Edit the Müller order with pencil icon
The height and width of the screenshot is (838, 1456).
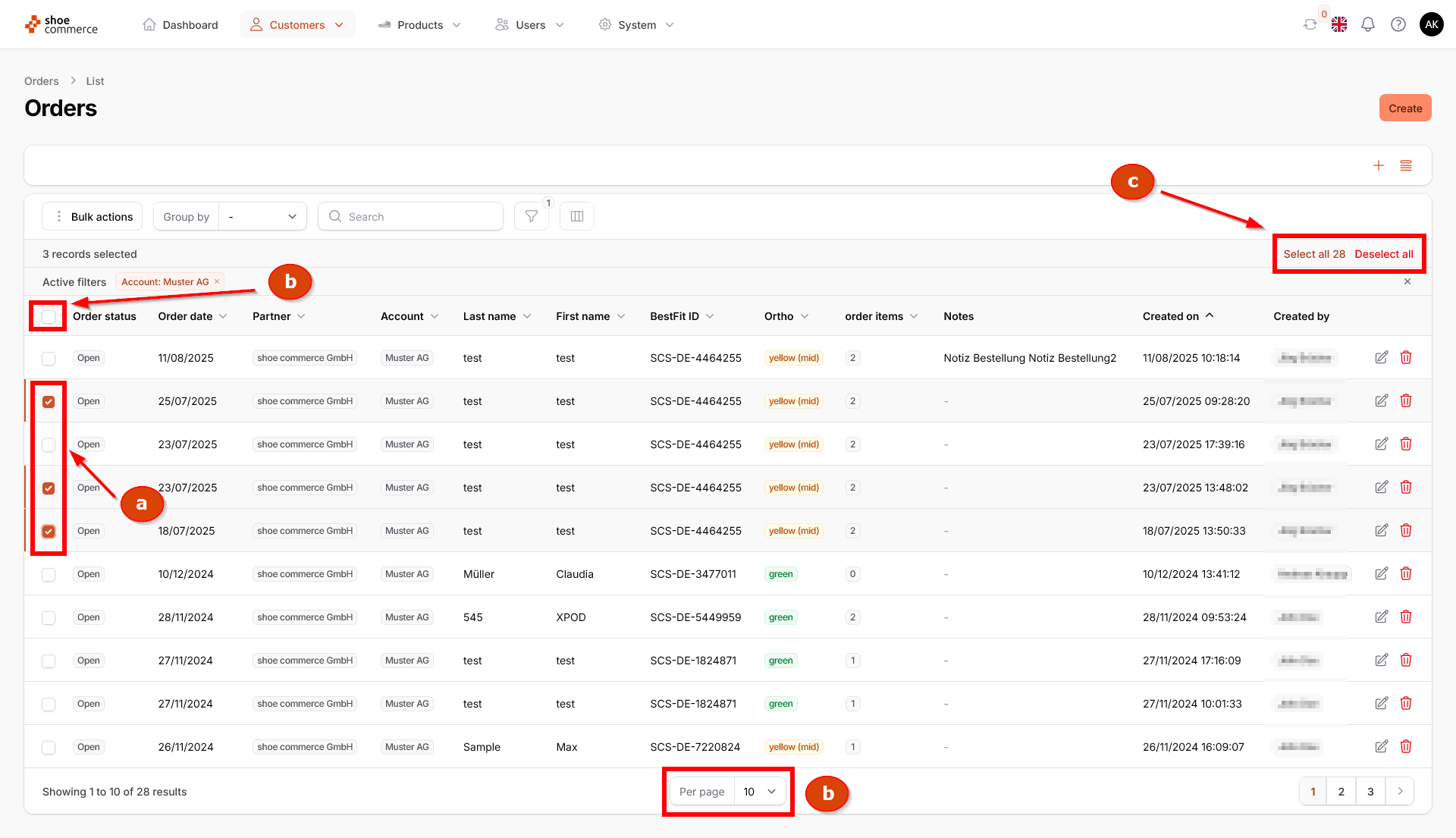[1381, 574]
